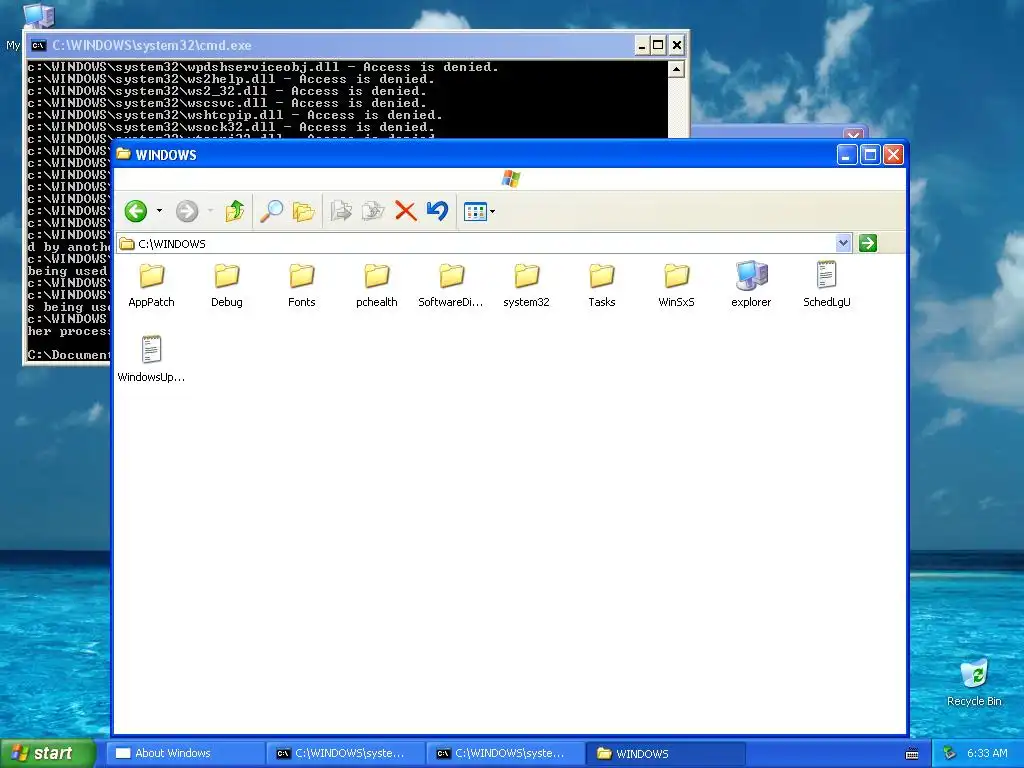The height and width of the screenshot is (768, 1024).
Task: Select the system32 folder
Action: pos(526,285)
